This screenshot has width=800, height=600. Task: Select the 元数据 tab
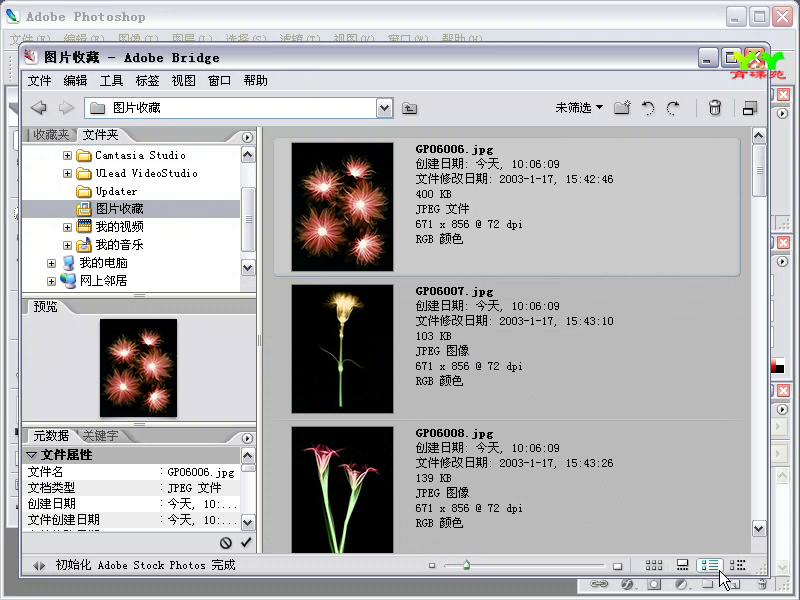click(51, 436)
